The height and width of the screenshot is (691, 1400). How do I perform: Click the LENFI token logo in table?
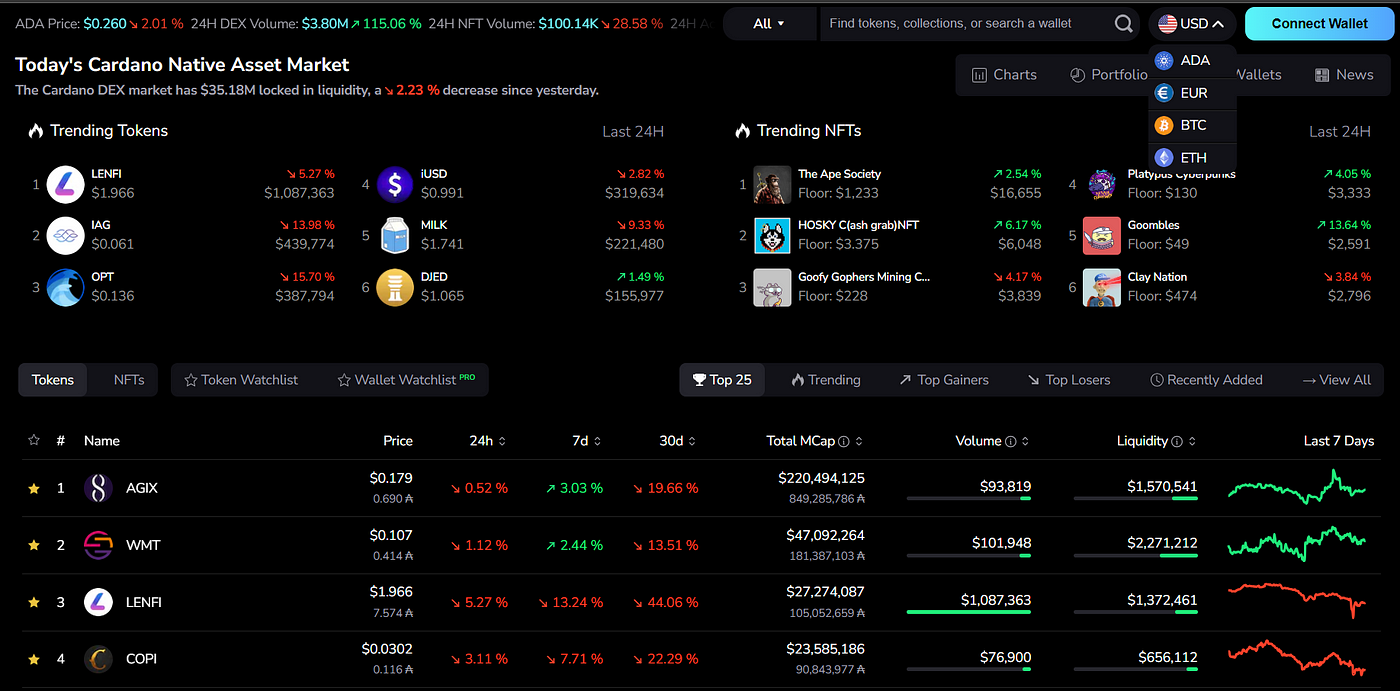tap(98, 602)
